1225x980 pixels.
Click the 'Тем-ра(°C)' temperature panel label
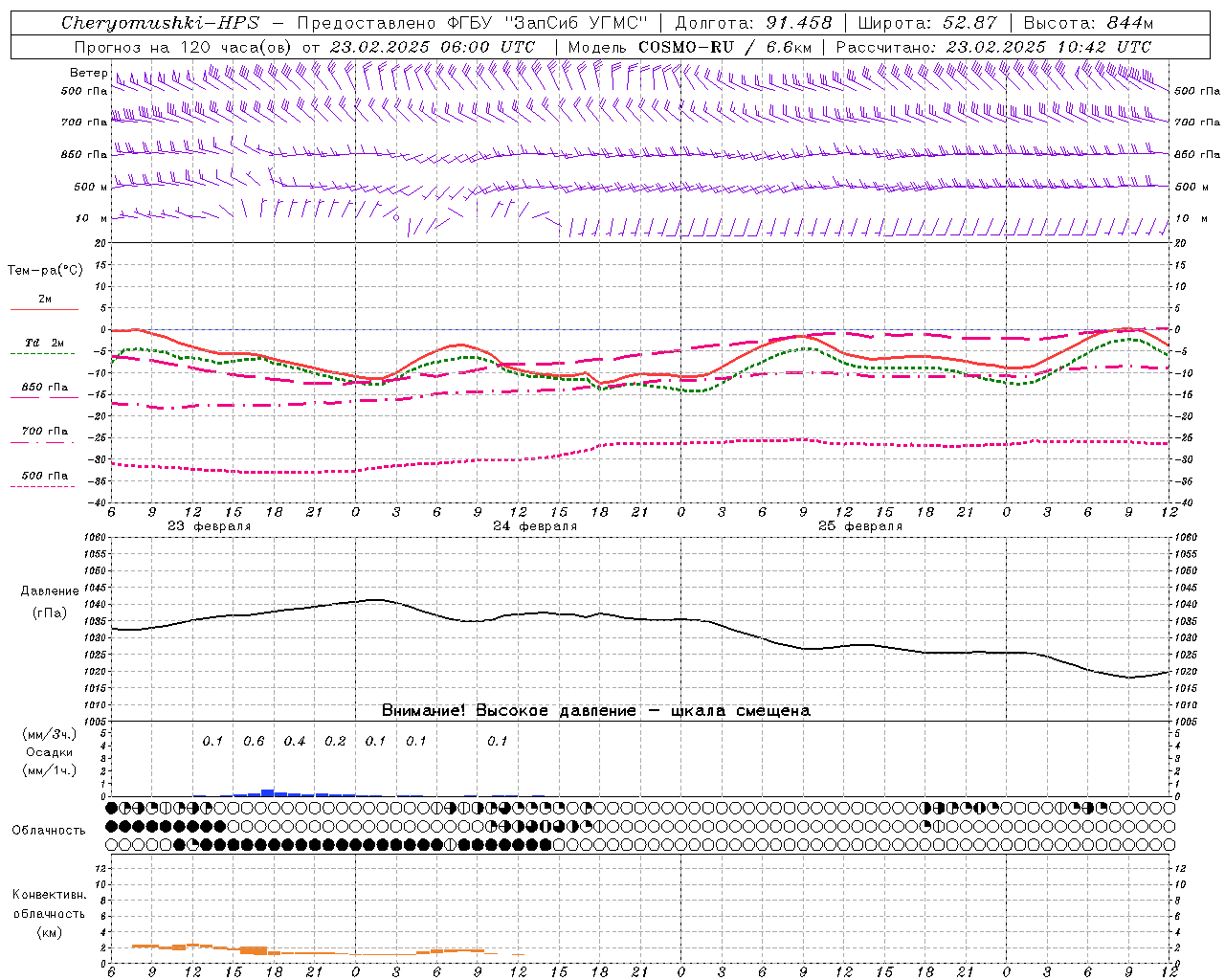click(45, 271)
